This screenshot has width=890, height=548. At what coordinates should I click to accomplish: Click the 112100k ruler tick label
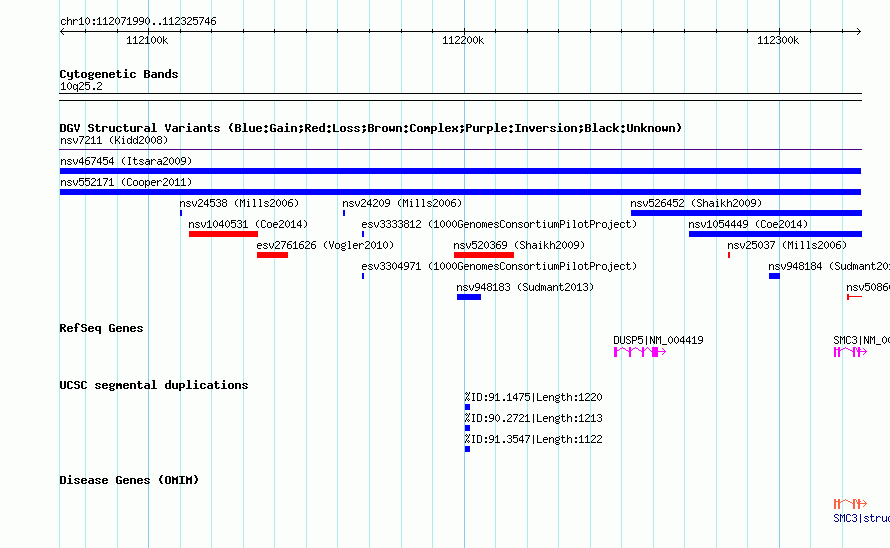(x=147, y=40)
